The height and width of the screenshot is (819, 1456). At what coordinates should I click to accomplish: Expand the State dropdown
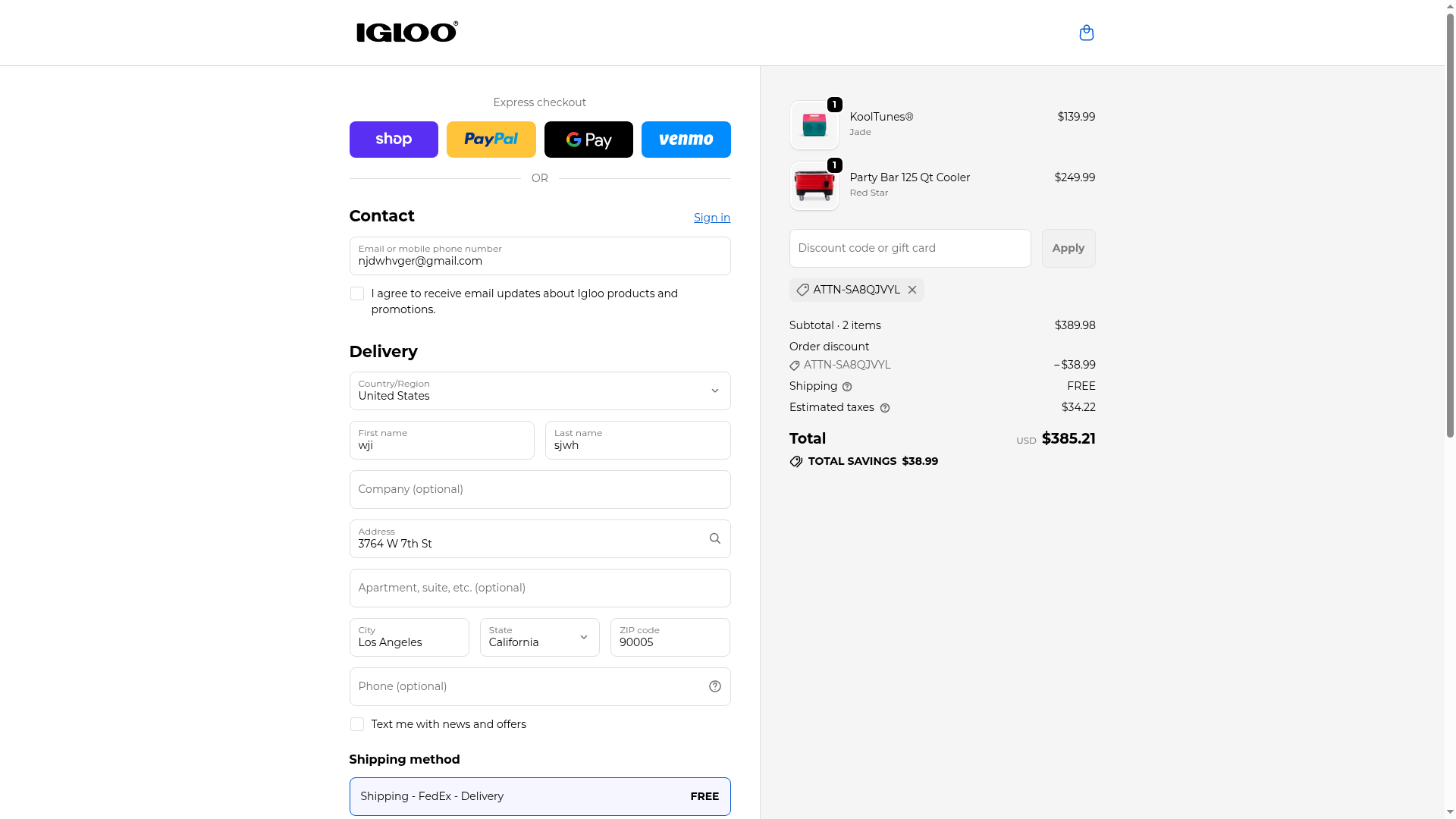[539, 637]
